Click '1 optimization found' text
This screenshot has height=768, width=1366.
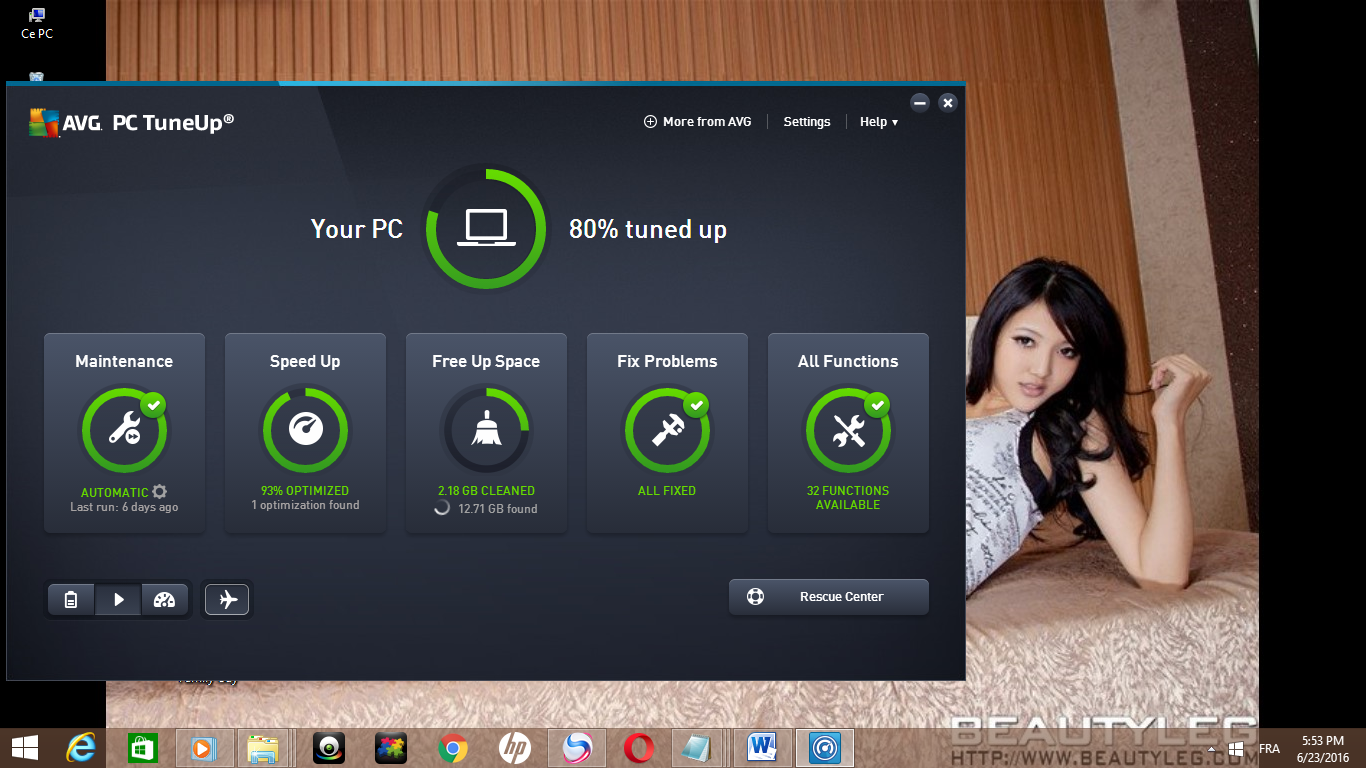pos(305,505)
